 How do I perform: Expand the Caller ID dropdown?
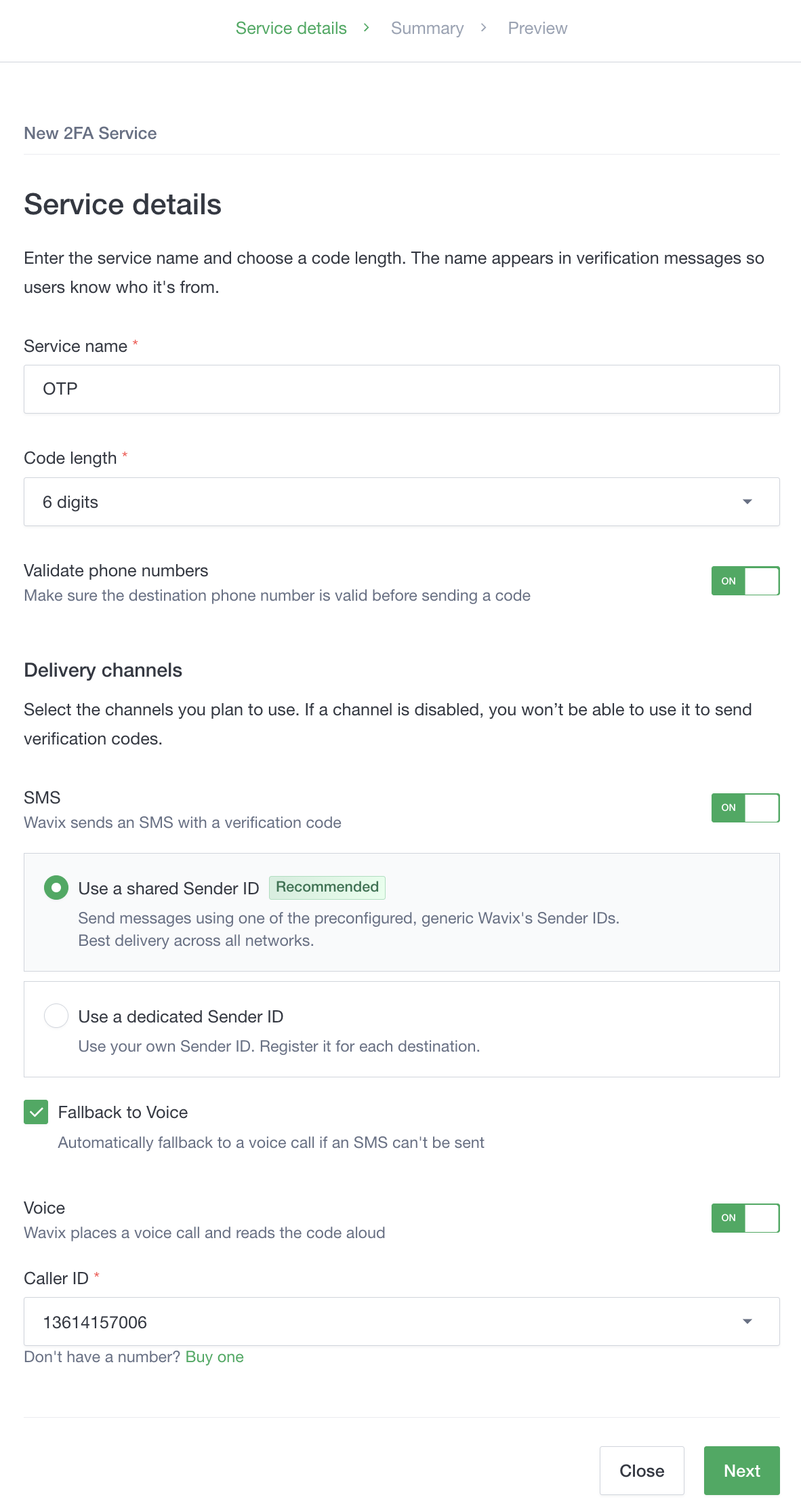point(401,1321)
